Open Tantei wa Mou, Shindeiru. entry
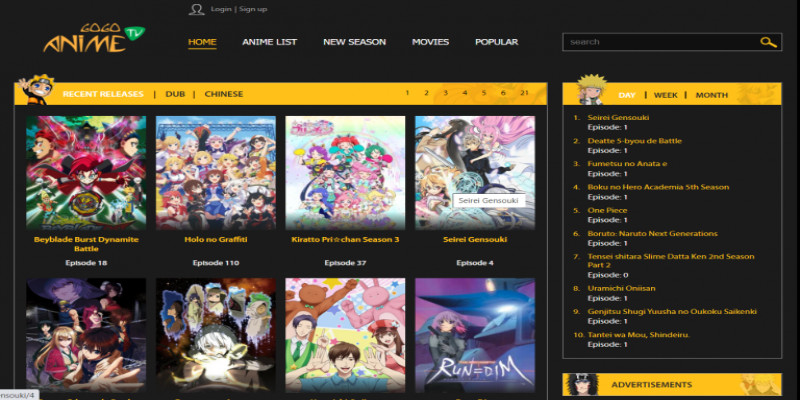Viewport: 800px width, 400px height. click(638, 335)
